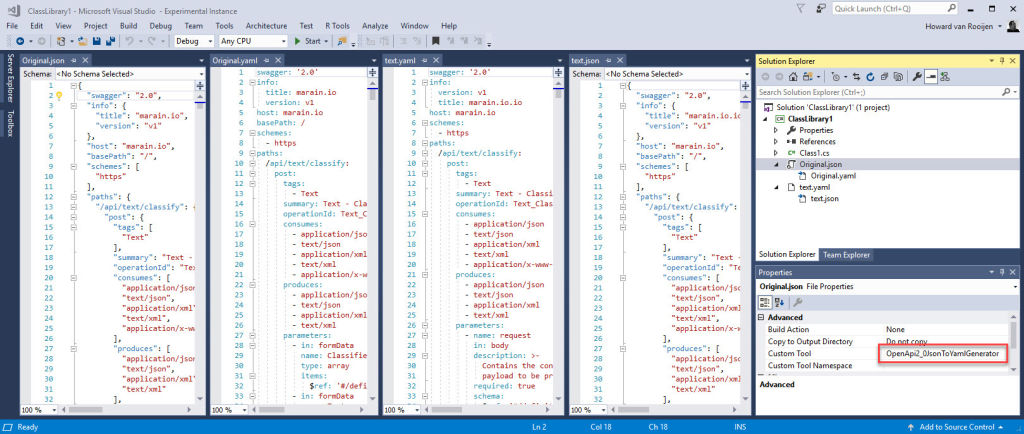Open the Build menu
1024x434 pixels.
tap(129, 25)
